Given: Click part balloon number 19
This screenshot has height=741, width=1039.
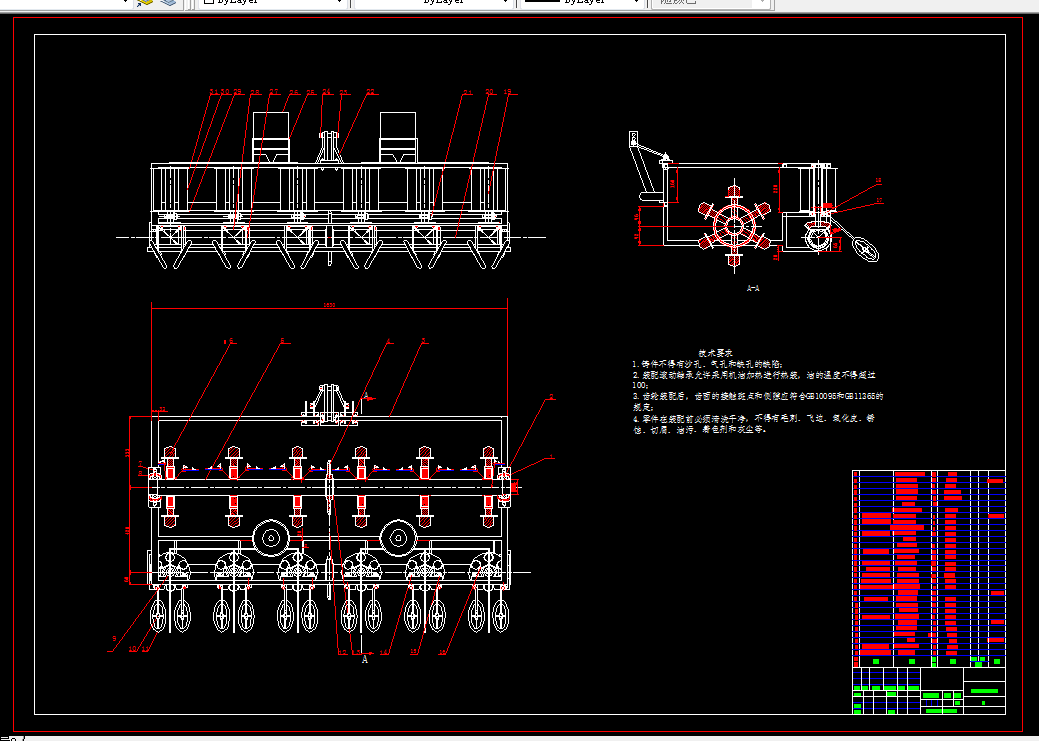Looking at the screenshot, I should 508,92.
